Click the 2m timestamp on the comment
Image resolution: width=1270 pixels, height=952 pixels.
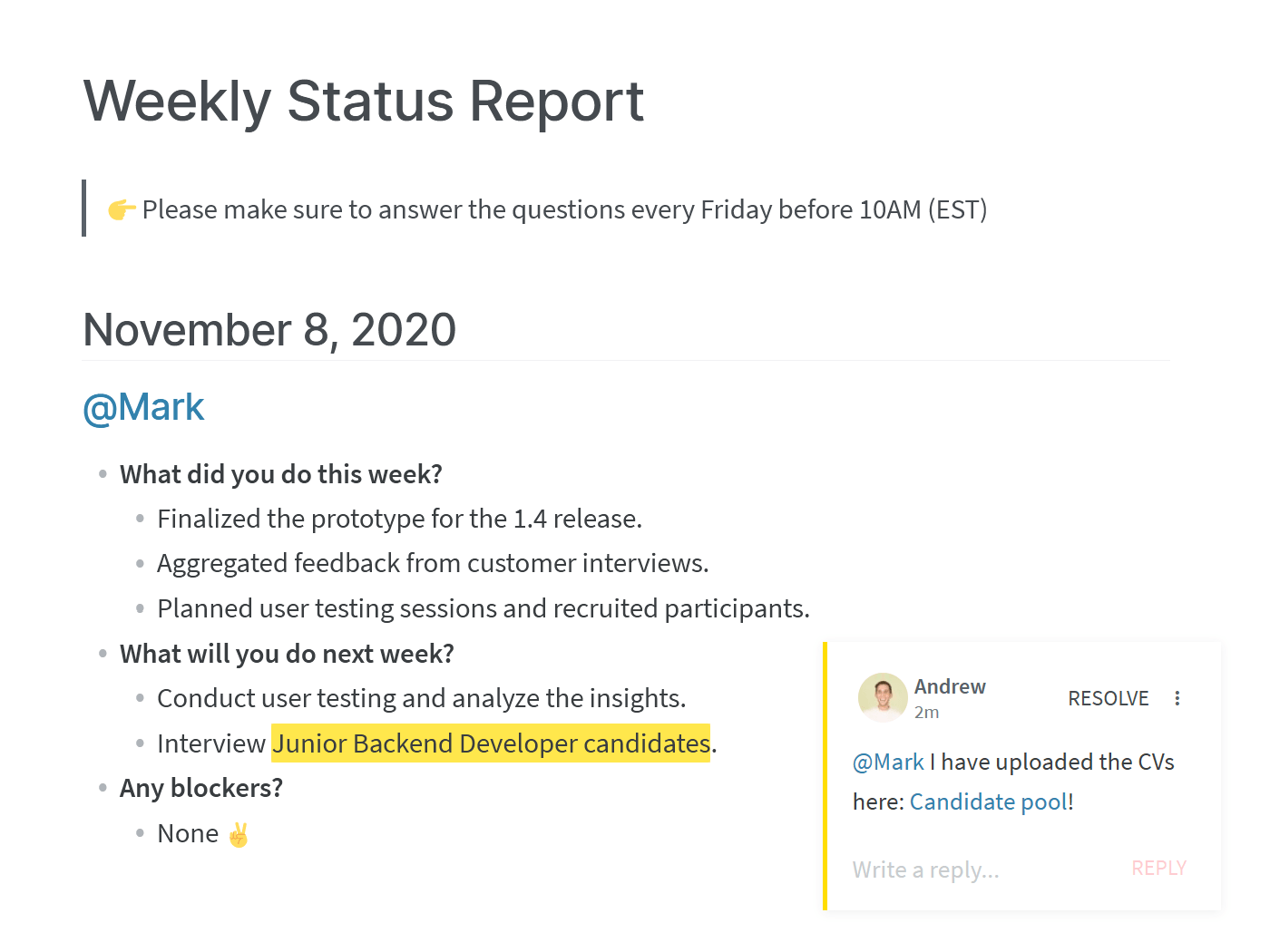pyautogui.click(x=926, y=713)
